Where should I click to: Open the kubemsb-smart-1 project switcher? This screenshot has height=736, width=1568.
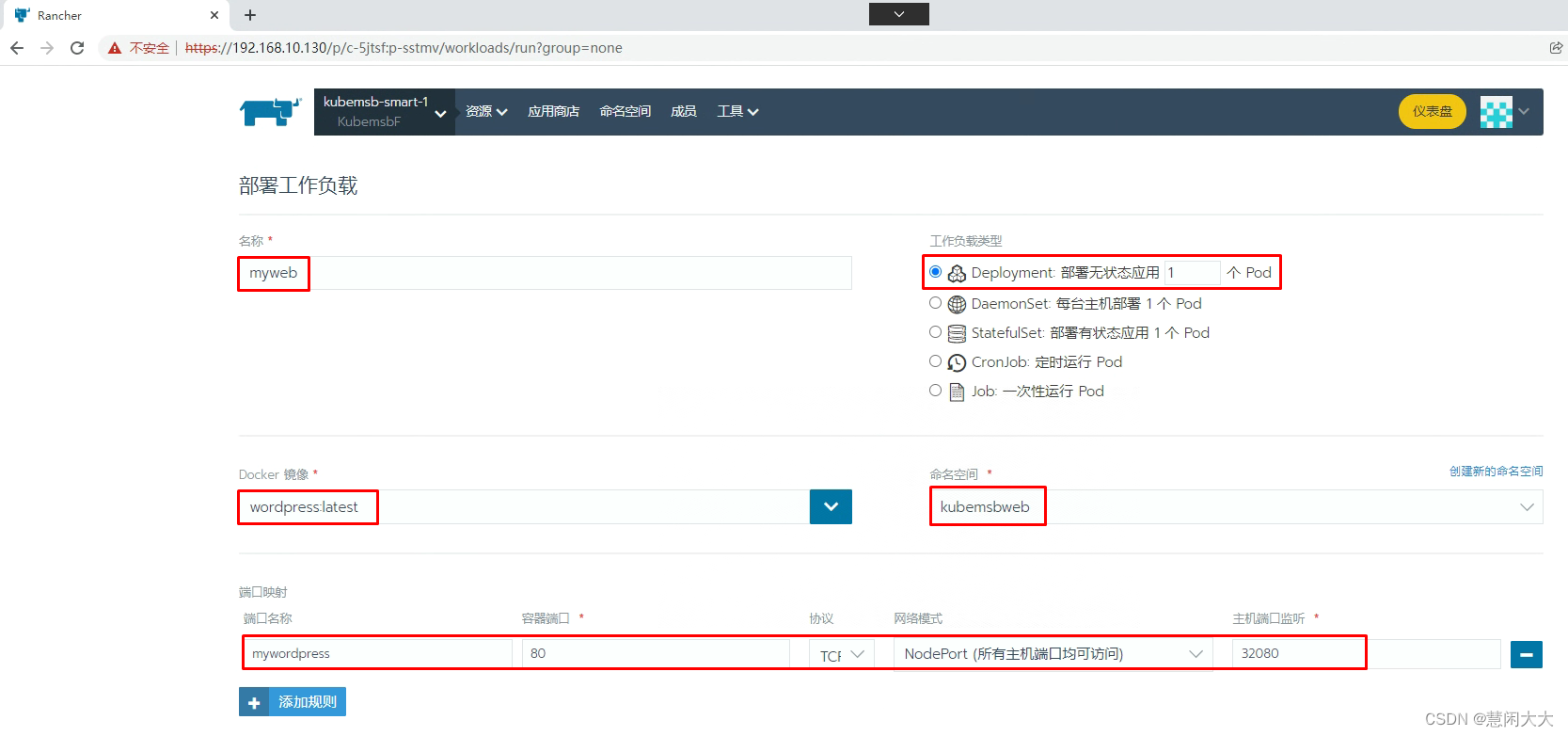(385, 112)
